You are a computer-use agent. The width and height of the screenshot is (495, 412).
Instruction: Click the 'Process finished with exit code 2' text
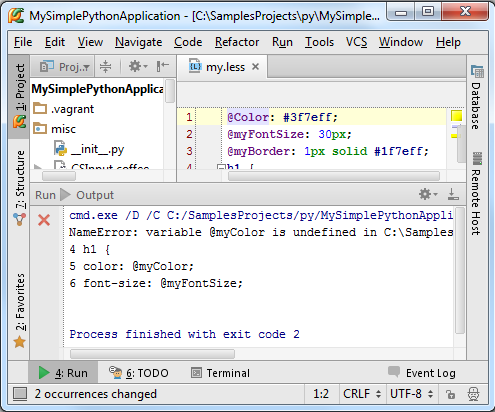pos(184,334)
